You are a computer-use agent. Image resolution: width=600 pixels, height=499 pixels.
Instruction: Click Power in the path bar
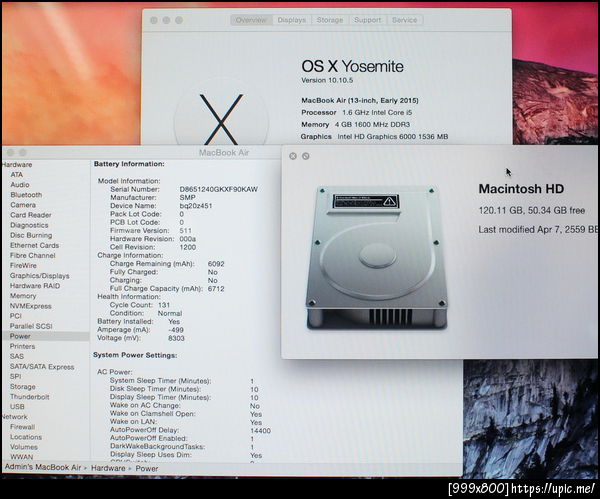pyautogui.click(x=147, y=468)
